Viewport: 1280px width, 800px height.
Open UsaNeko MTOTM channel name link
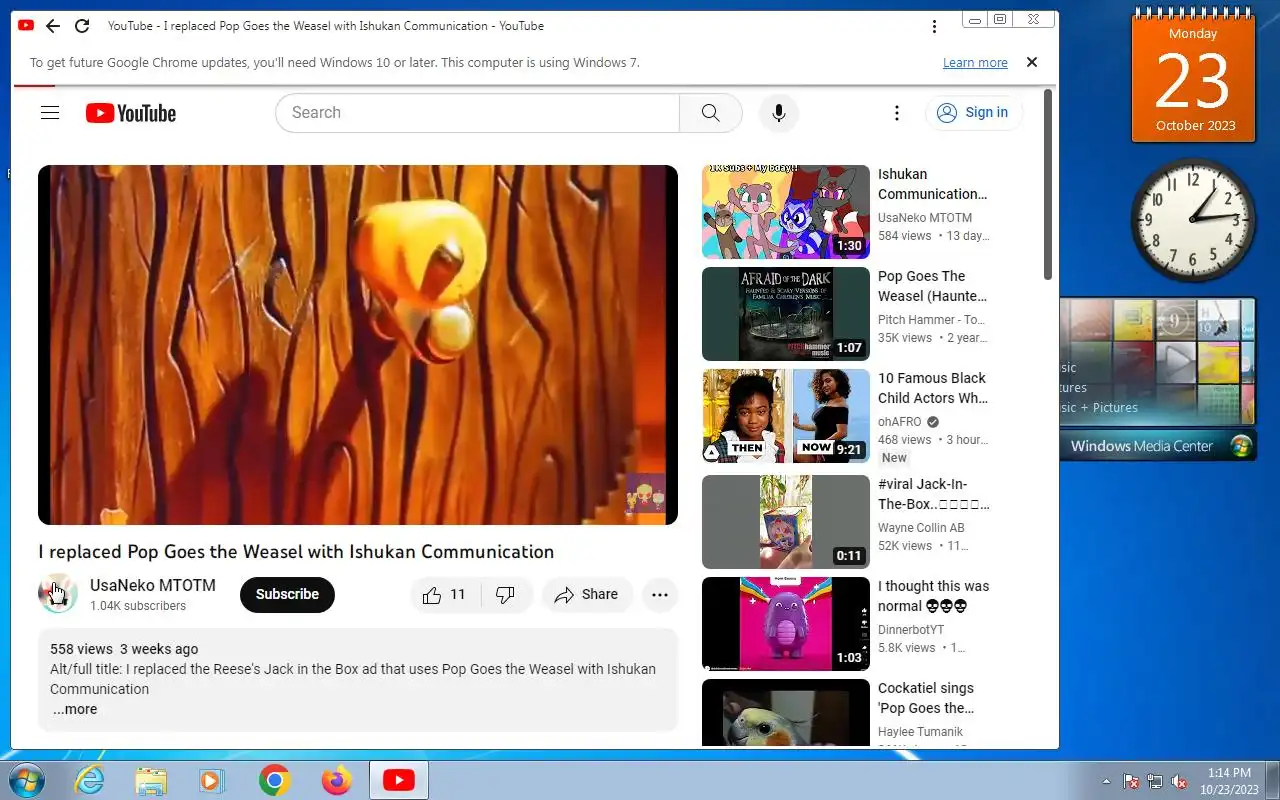coord(153,585)
